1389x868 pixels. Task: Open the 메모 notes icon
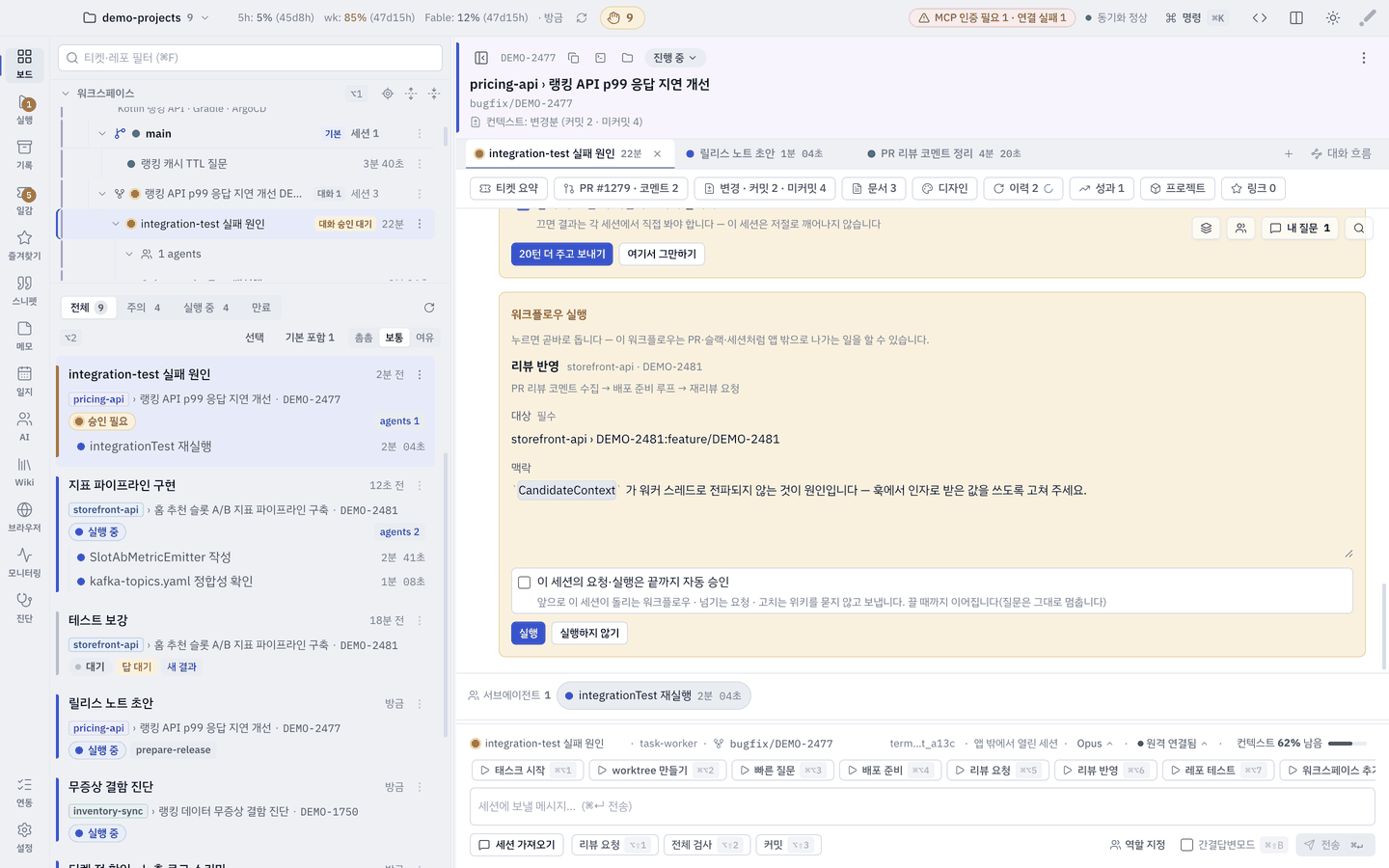click(x=24, y=336)
